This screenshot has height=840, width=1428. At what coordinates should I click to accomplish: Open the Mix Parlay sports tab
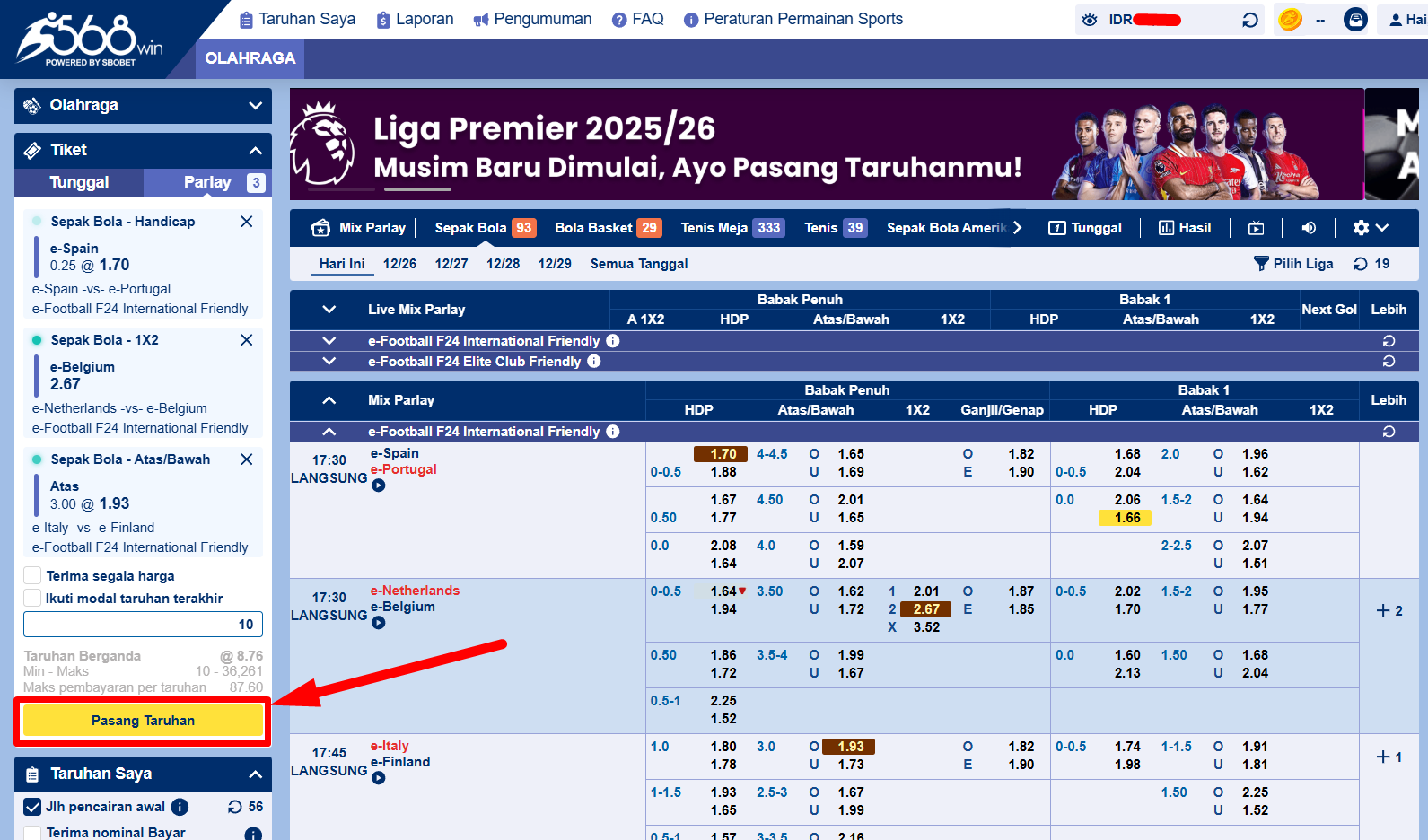tap(359, 228)
